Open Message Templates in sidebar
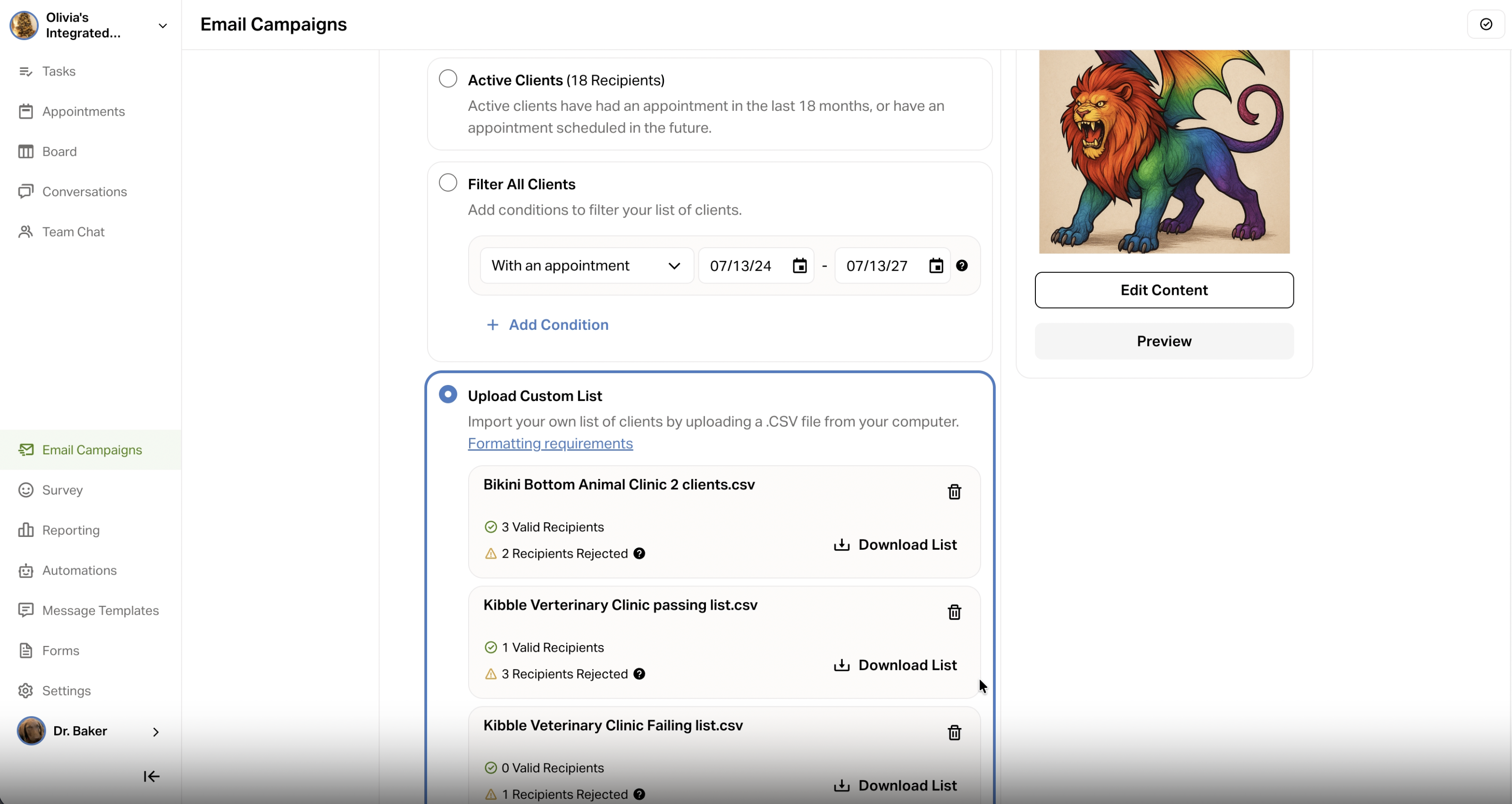1512x804 pixels. tap(101, 611)
